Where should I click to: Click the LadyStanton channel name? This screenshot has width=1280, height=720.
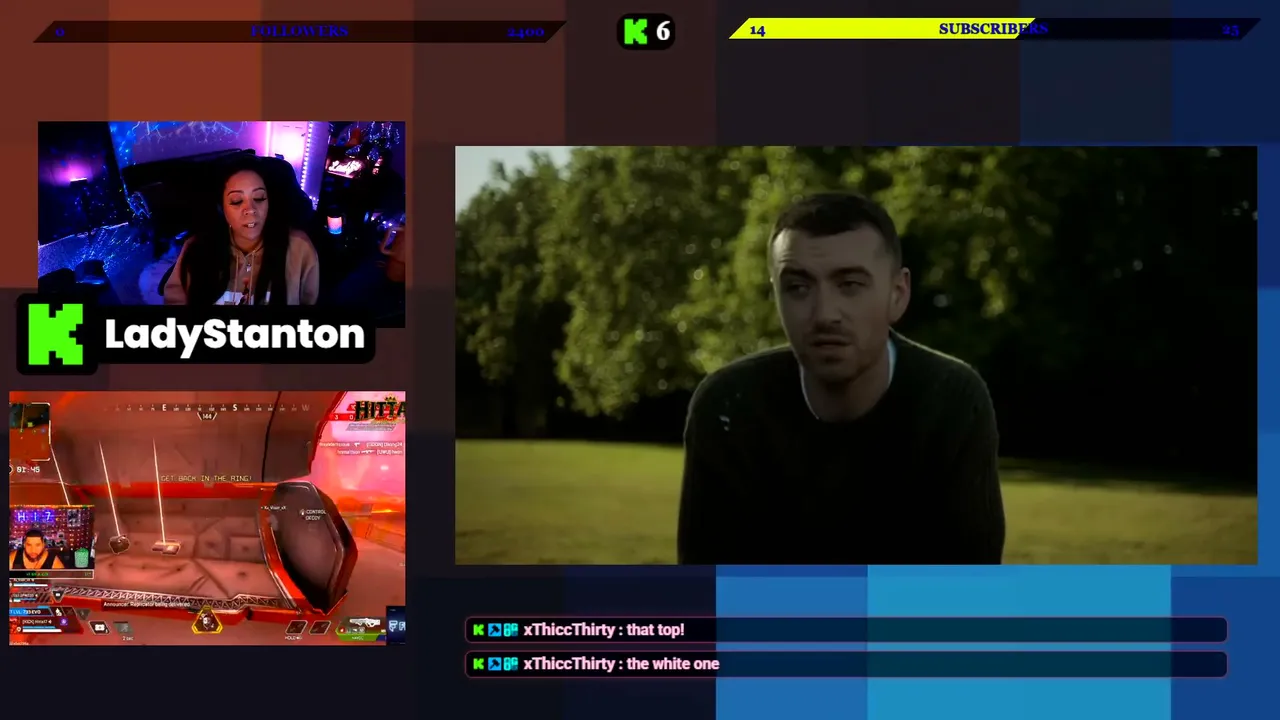[235, 335]
